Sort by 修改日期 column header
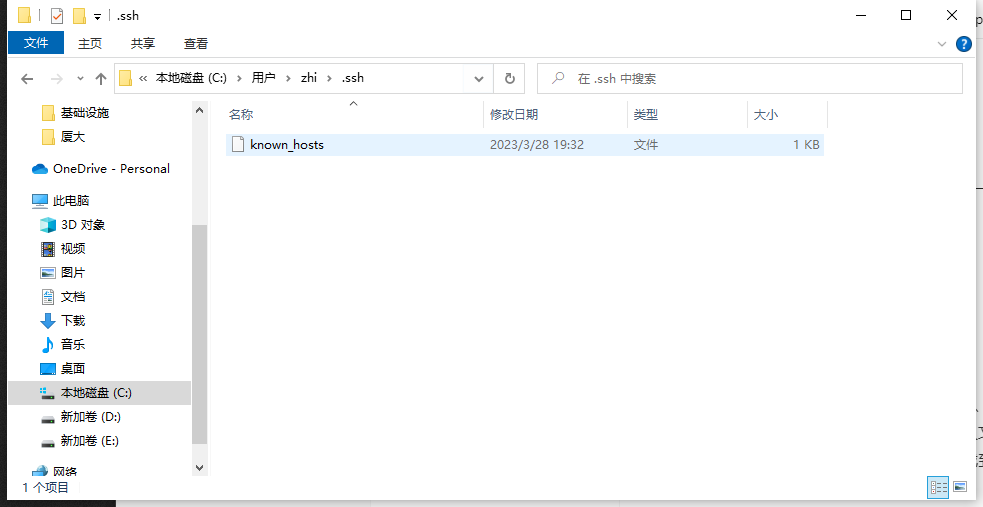 pyautogui.click(x=514, y=115)
